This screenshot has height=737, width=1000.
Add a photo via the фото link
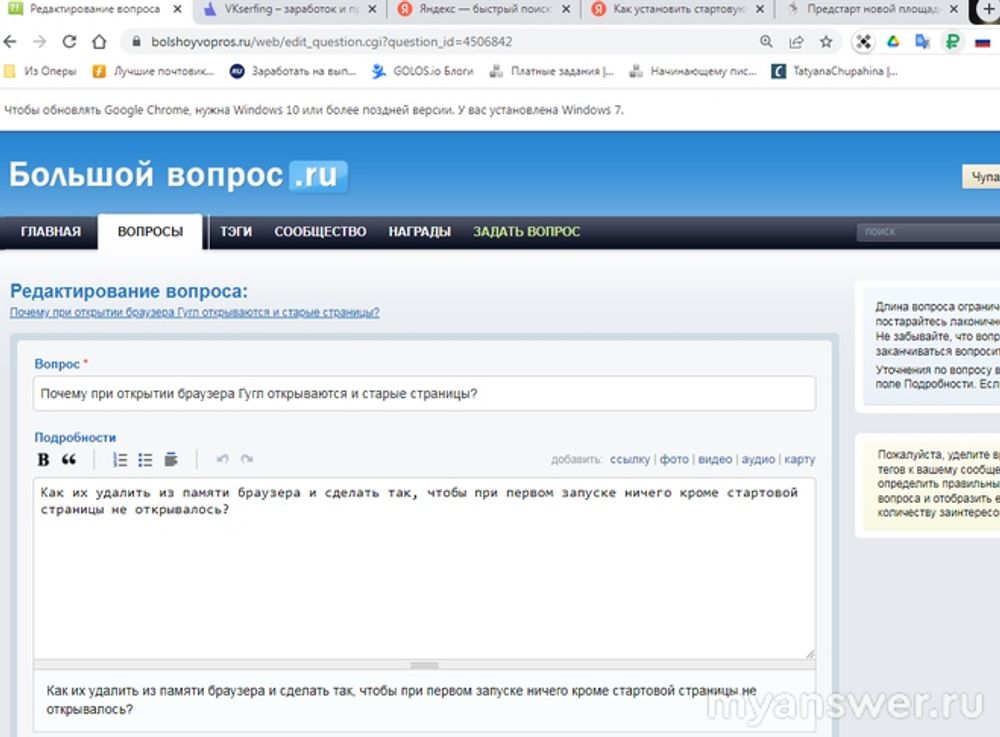674,460
